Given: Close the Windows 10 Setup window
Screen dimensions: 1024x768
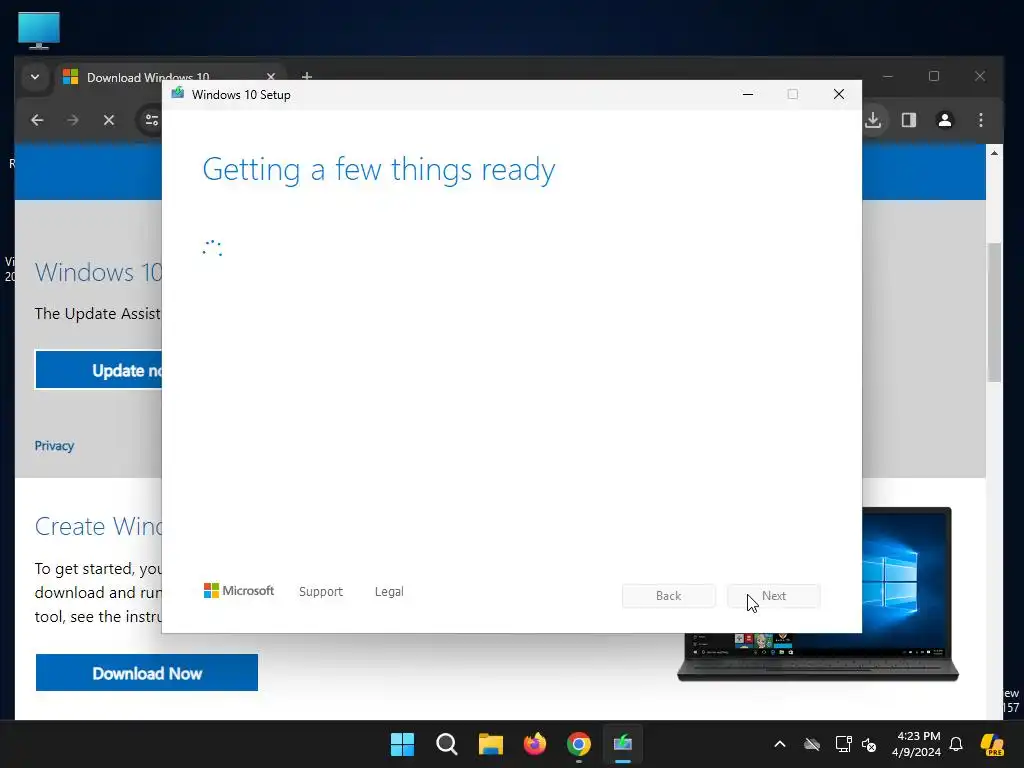Looking at the screenshot, I should 839,95.
